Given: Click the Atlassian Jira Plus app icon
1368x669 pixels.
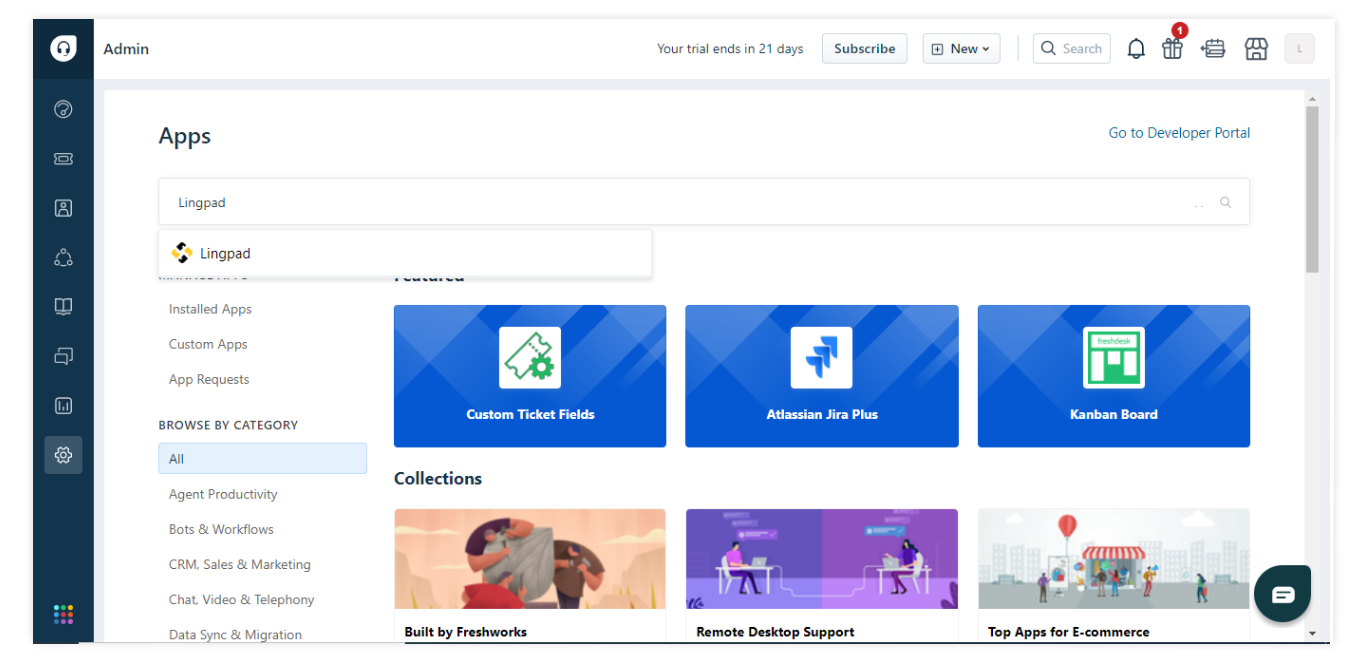Looking at the screenshot, I should 821,357.
